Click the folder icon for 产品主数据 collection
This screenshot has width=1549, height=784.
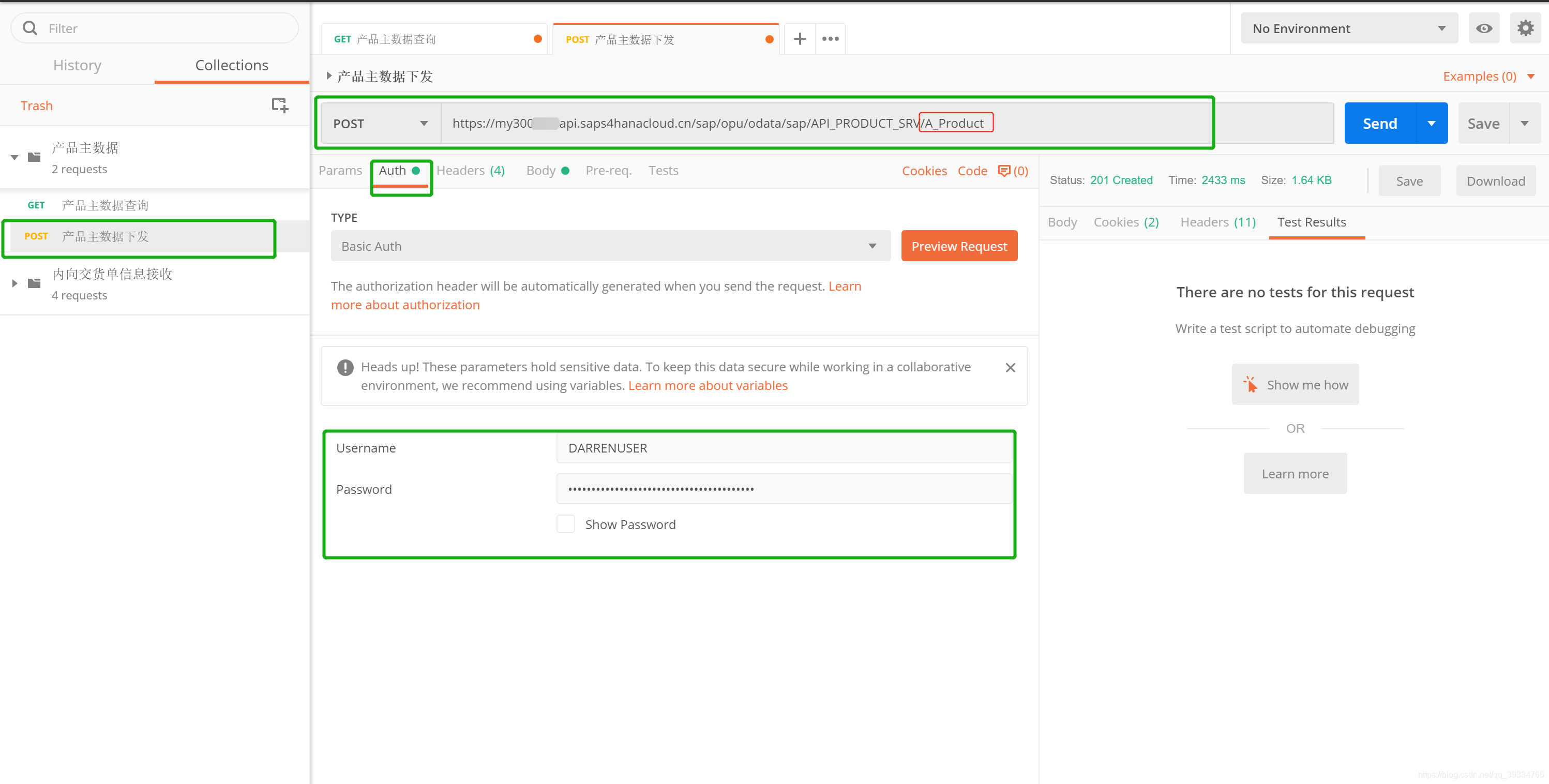[34, 157]
